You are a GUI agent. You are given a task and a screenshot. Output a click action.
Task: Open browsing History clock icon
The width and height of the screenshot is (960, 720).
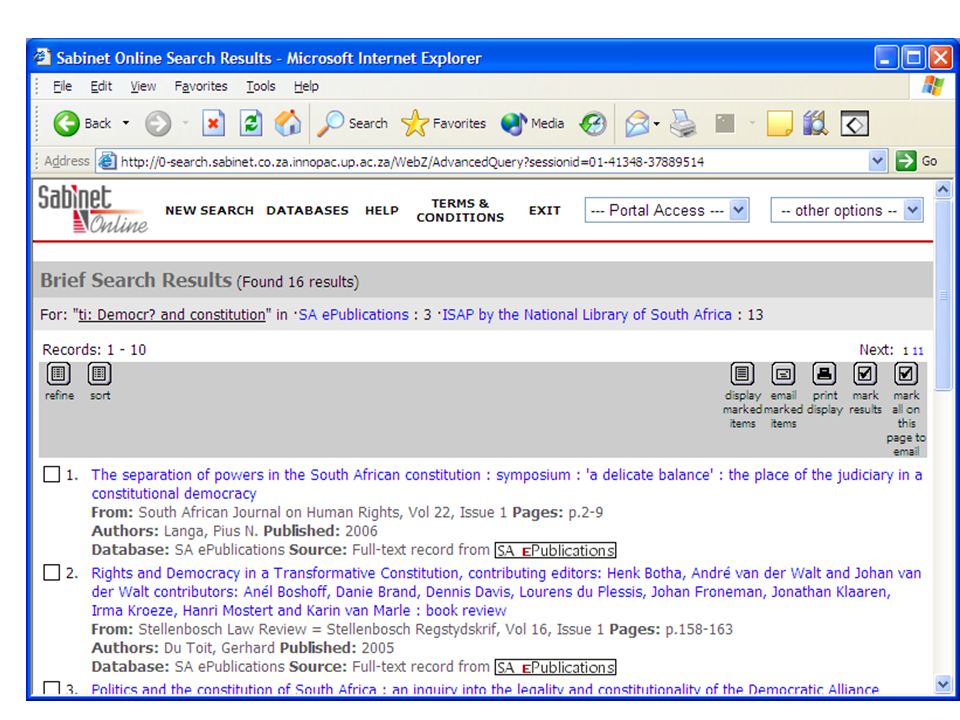pyautogui.click(x=593, y=124)
